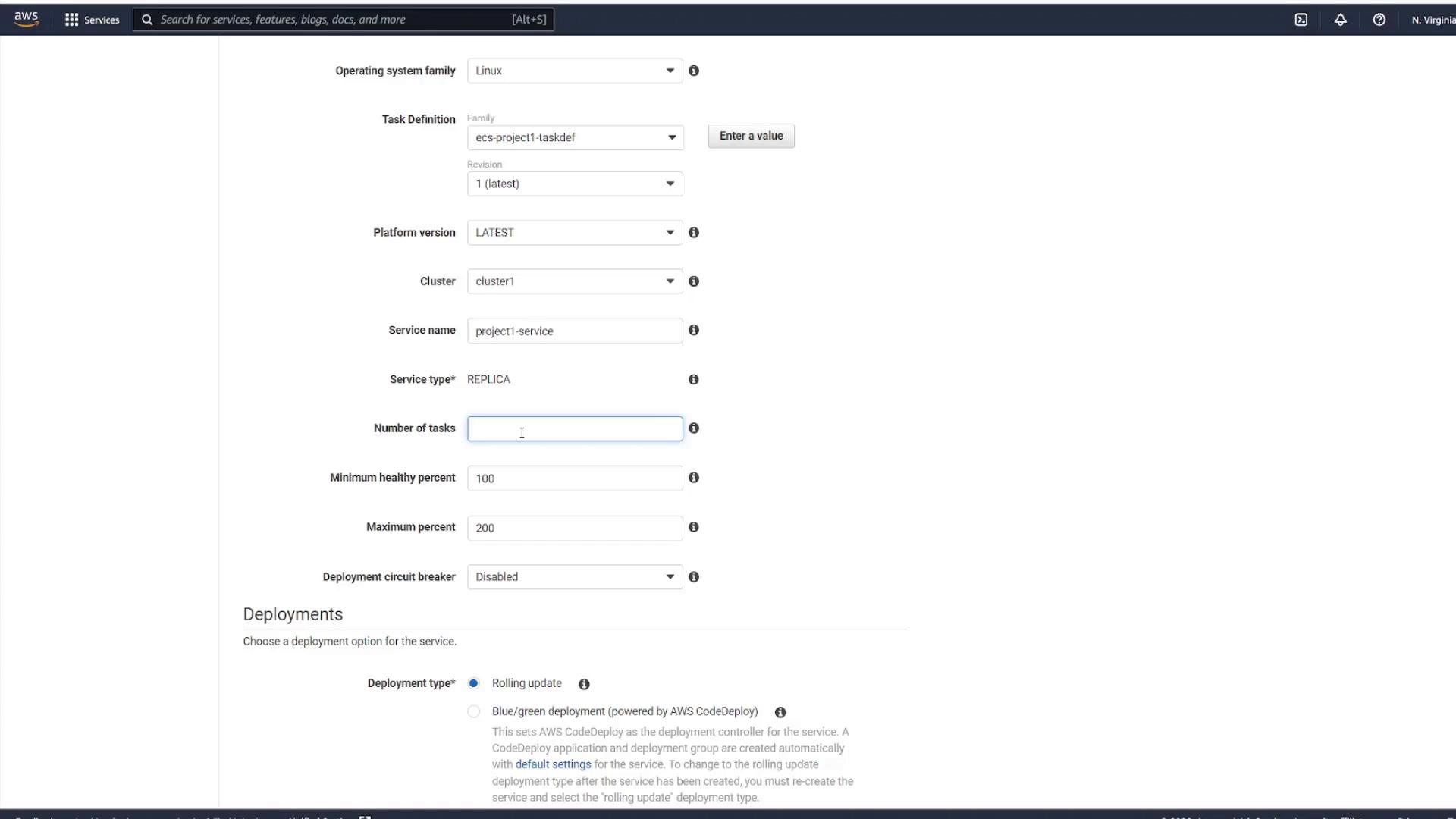1456x819 pixels.
Task: Click the Deployments section heading
Action: tap(293, 614)
